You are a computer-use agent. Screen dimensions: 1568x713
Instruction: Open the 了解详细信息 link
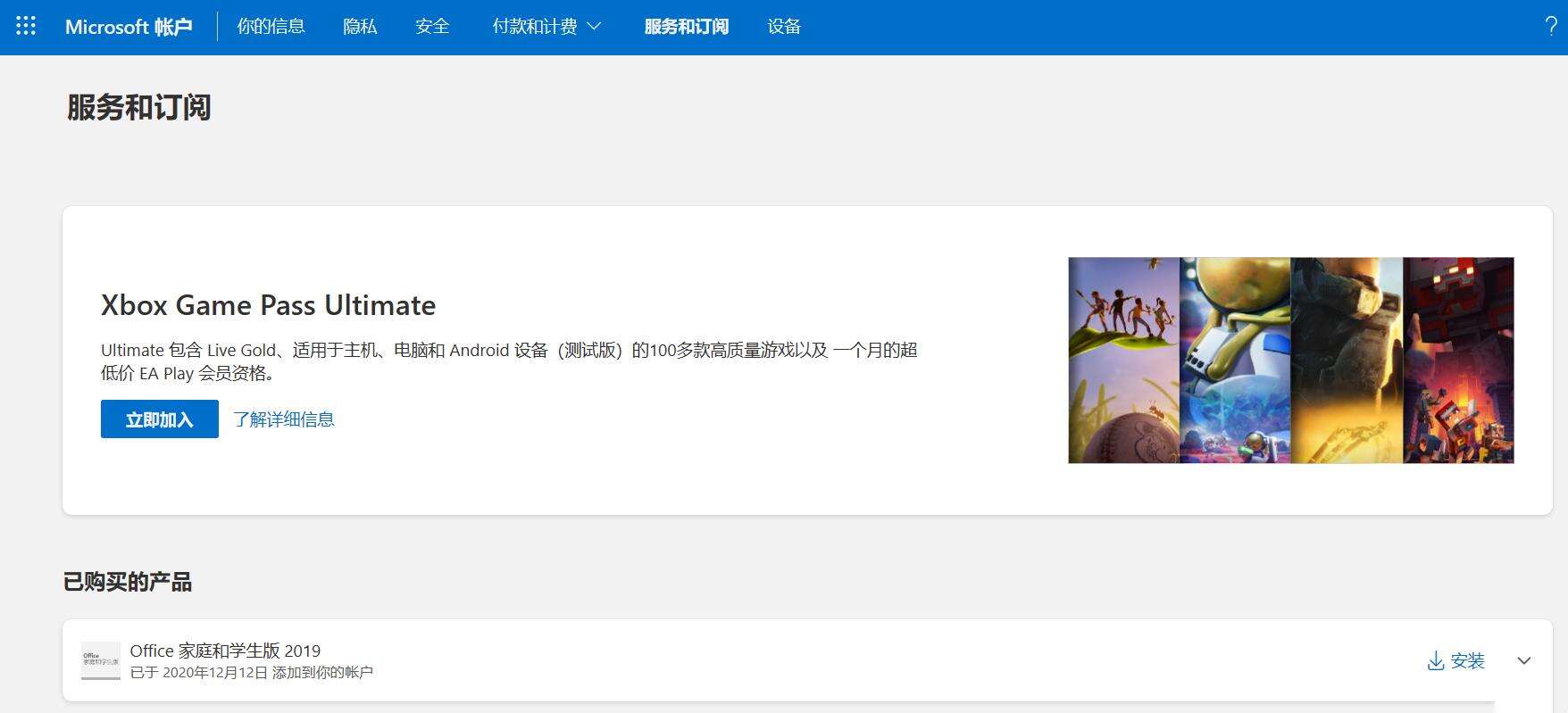(x=284, y=419)
